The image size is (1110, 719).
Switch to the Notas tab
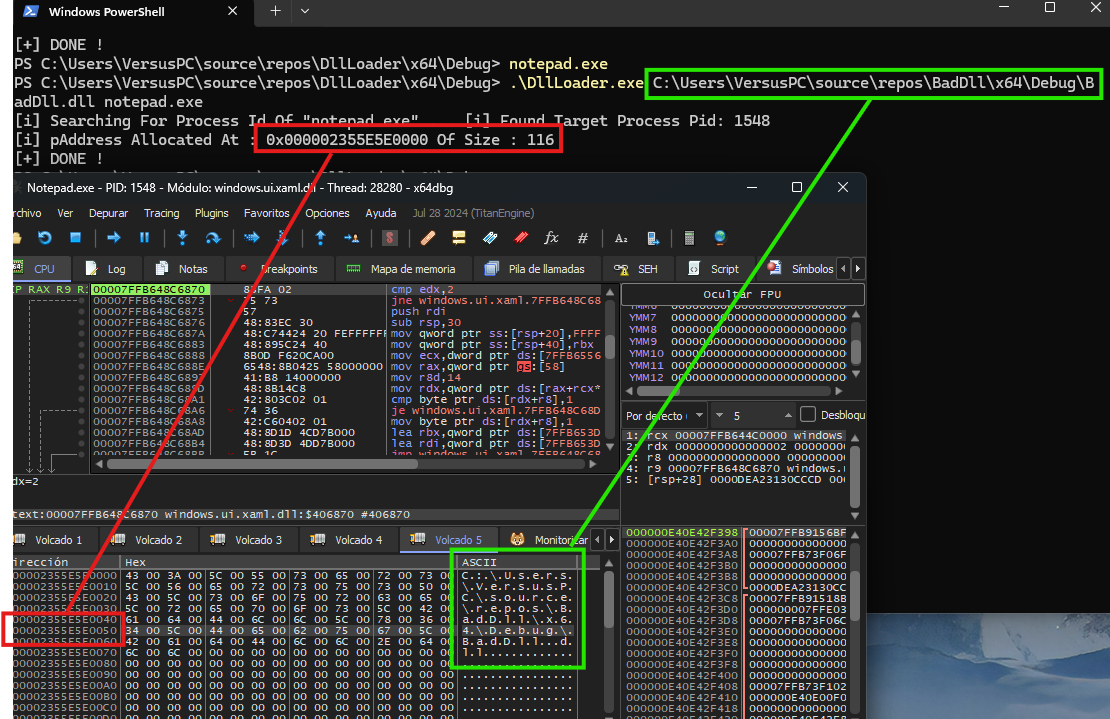pos(184,269)
